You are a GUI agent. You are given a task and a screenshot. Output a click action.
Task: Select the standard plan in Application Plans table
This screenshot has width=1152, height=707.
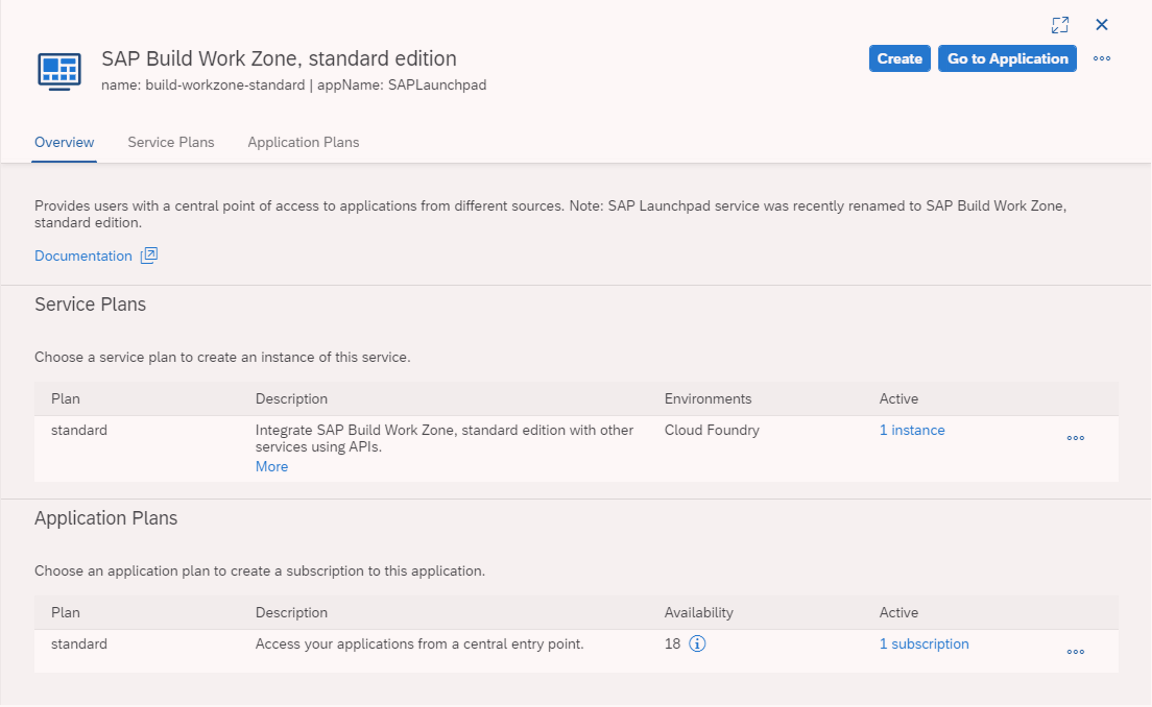point(79,644)
